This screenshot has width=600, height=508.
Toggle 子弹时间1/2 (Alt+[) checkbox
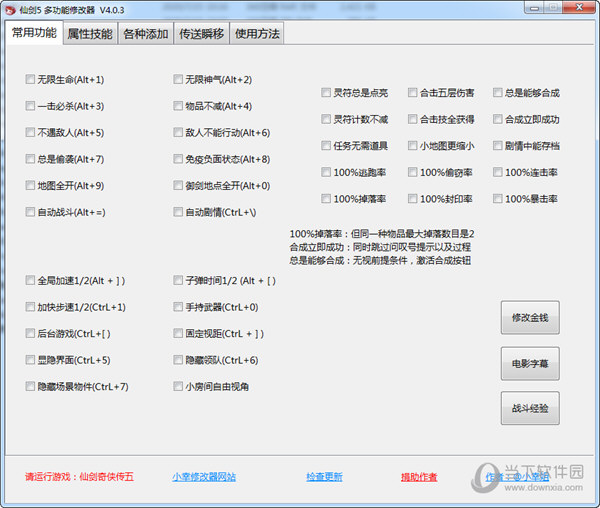click(x=178, y=280)
